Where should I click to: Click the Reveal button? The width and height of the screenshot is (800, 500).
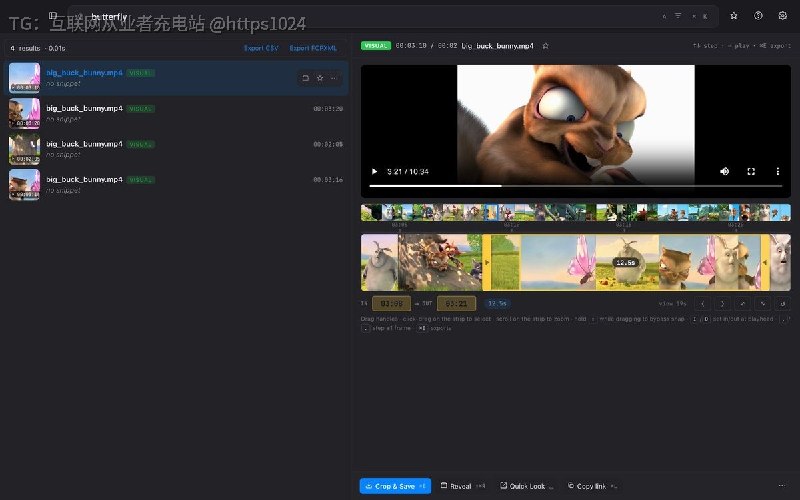[463, 486]
